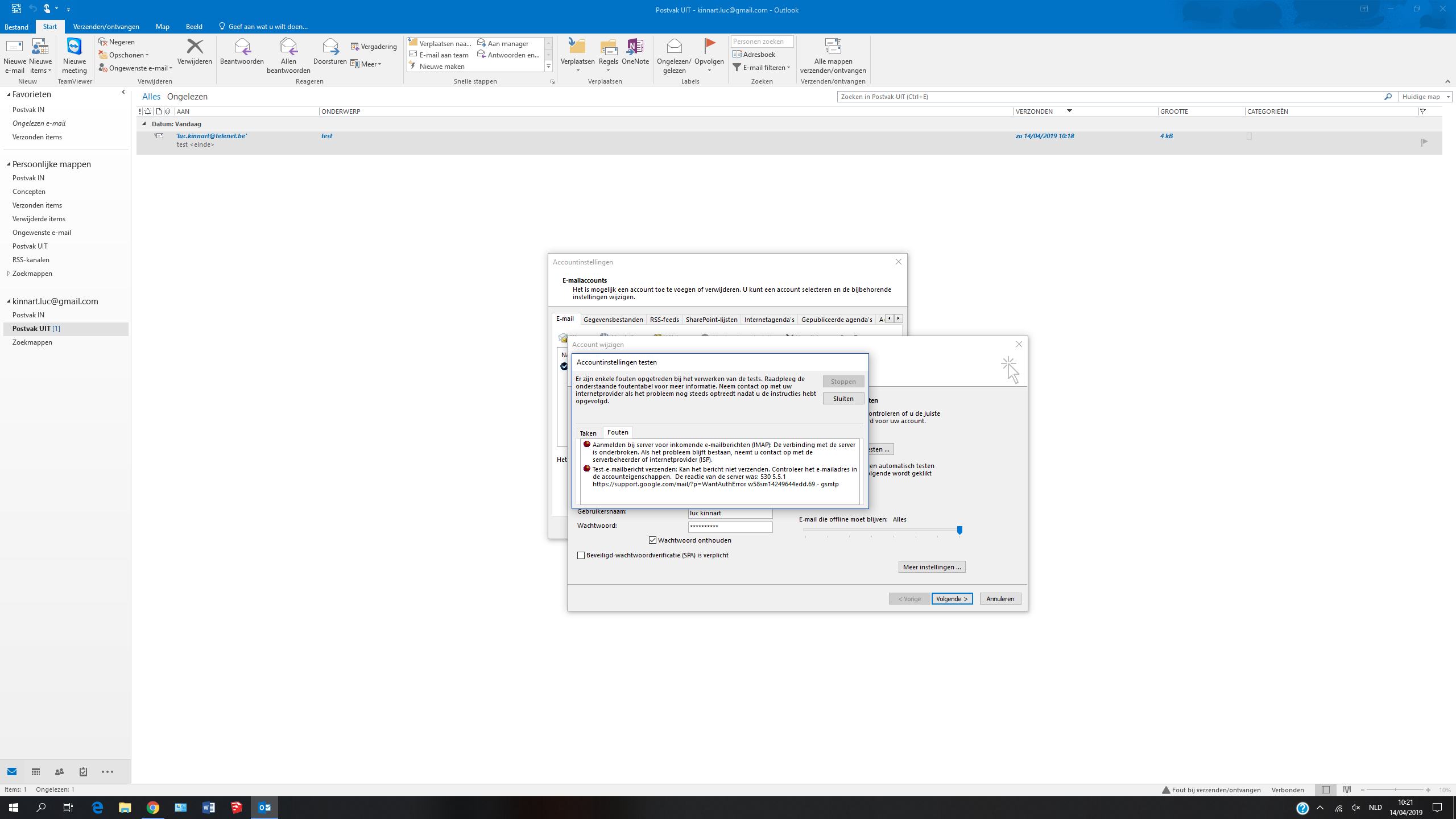
Task: Open Chrome from the Windows taskbar
Action: point(152,807)
